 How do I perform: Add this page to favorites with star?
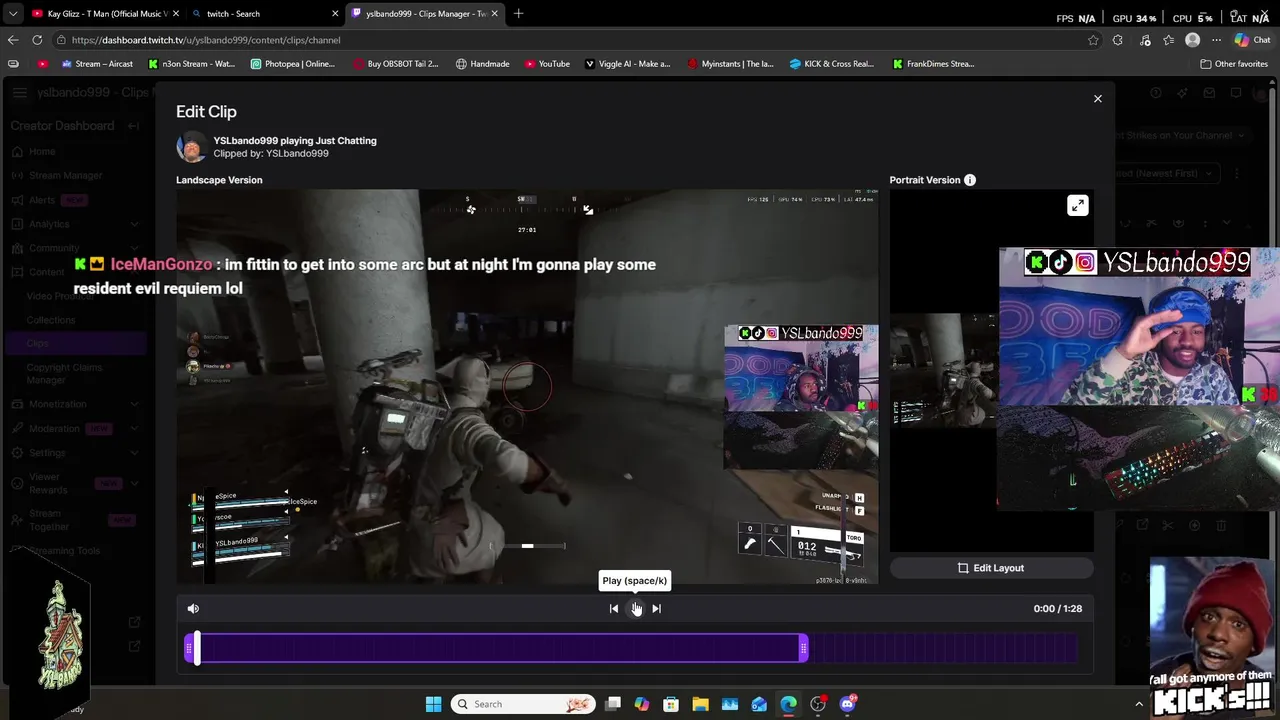pos(1093,40)
